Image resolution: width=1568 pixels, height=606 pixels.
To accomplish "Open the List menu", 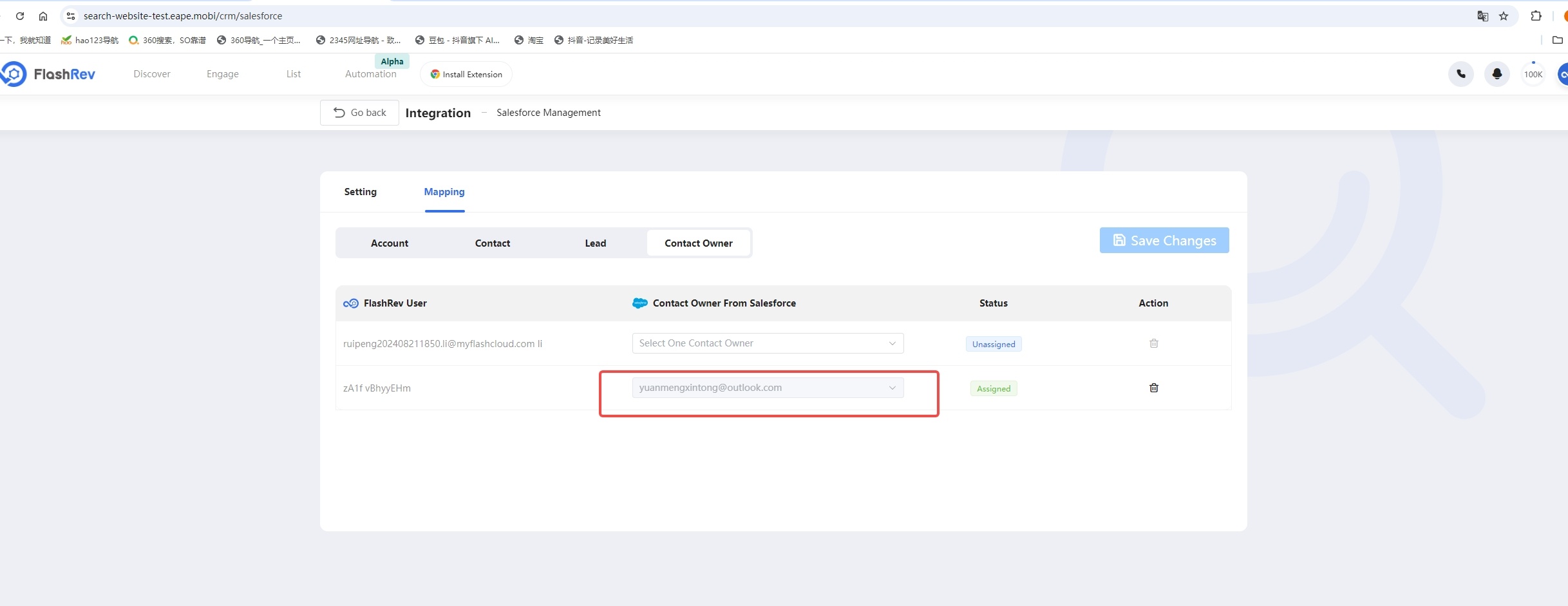I will (x=294, y=74).
